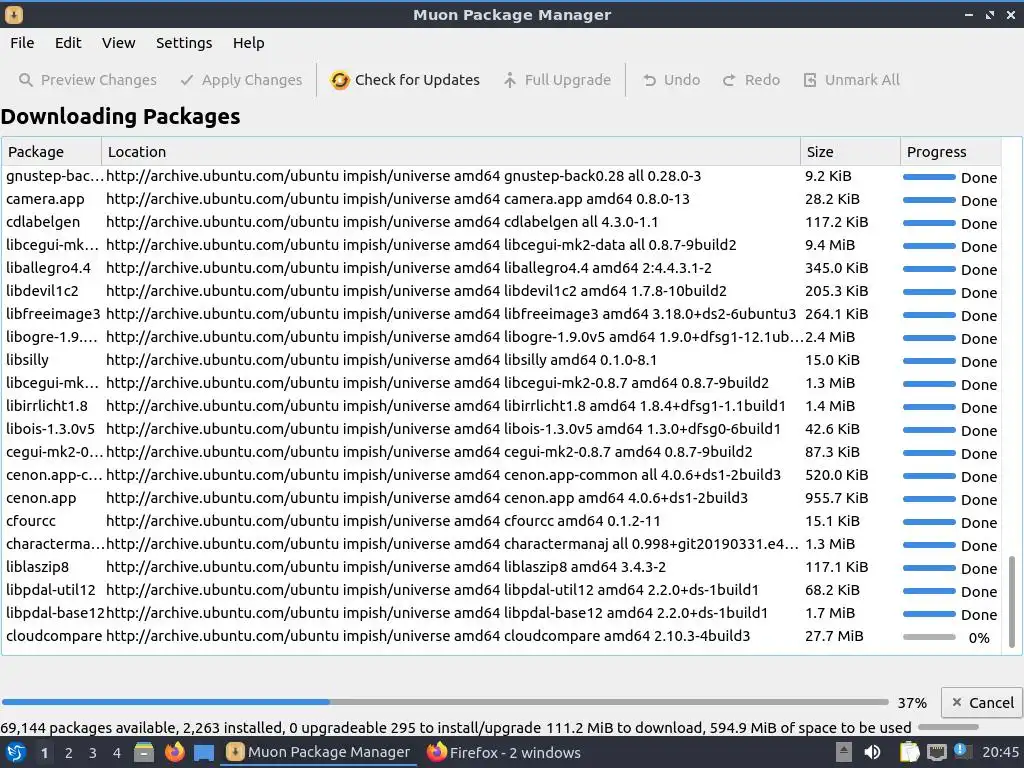The height and width of the screenshot is (768, 1024).
Task: Click the 27.7 MiB size cell
Action: click(834, 636)
